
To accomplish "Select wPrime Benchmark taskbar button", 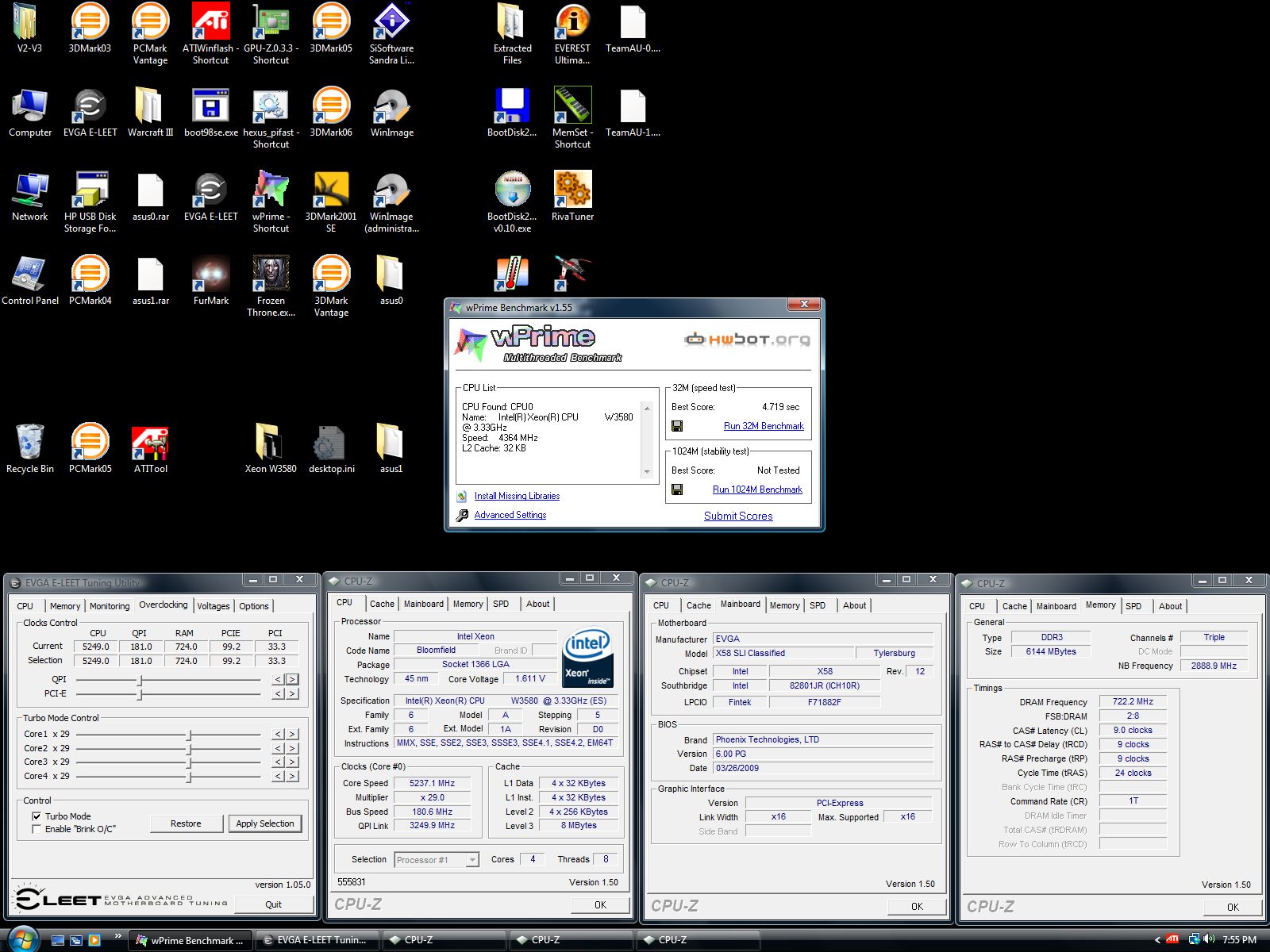I will tap(191, 940).
